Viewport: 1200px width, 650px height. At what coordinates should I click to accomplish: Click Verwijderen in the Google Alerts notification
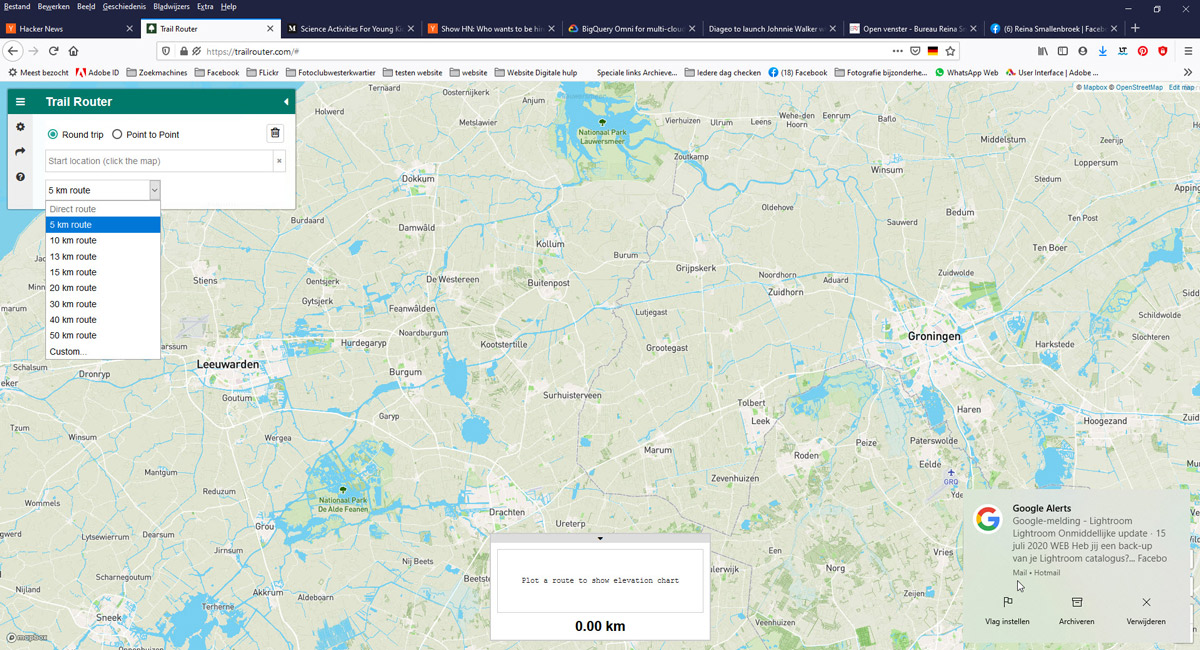(x=1146, y=611)
